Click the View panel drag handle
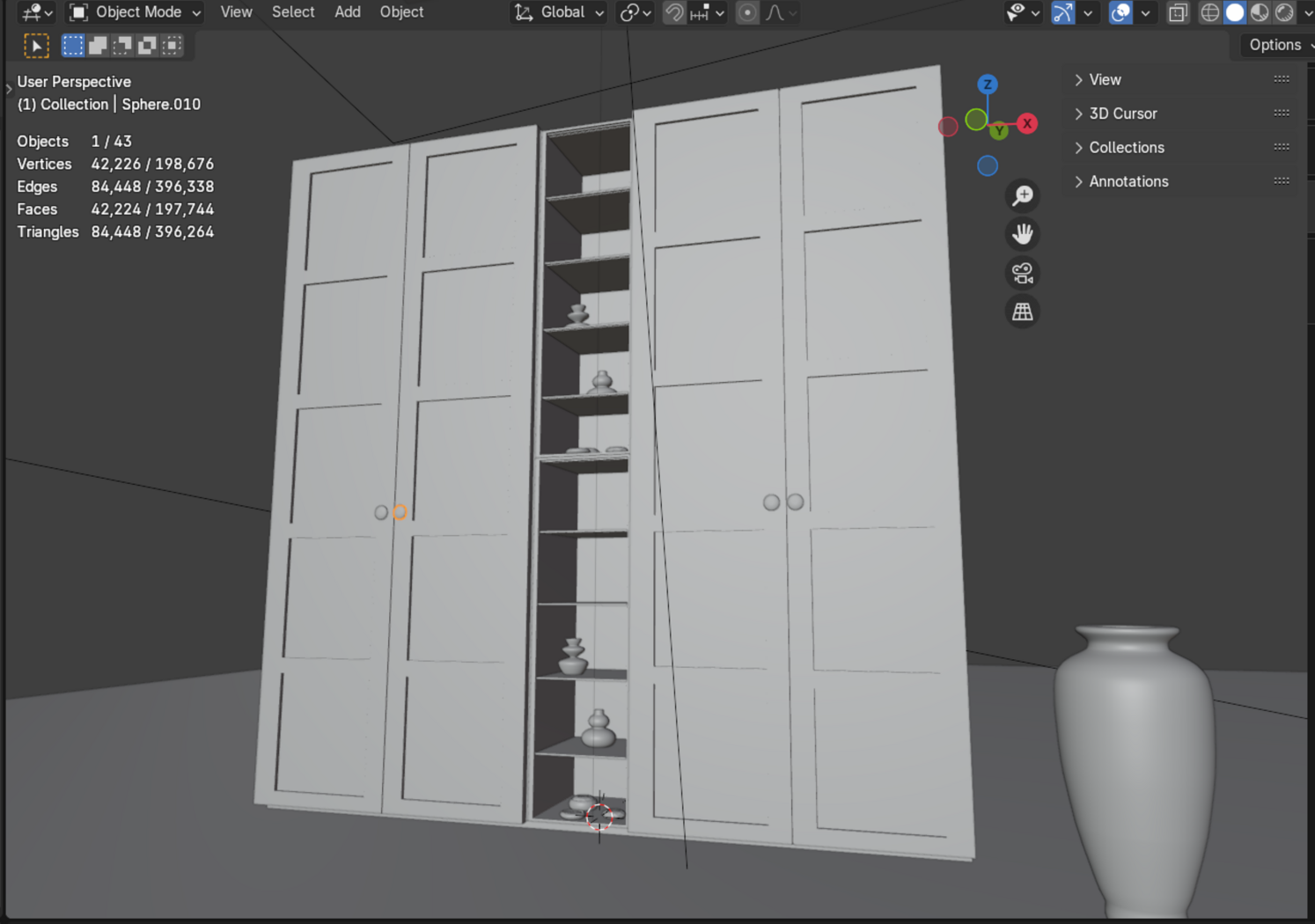The image size is (1315, 924). 1282,79
